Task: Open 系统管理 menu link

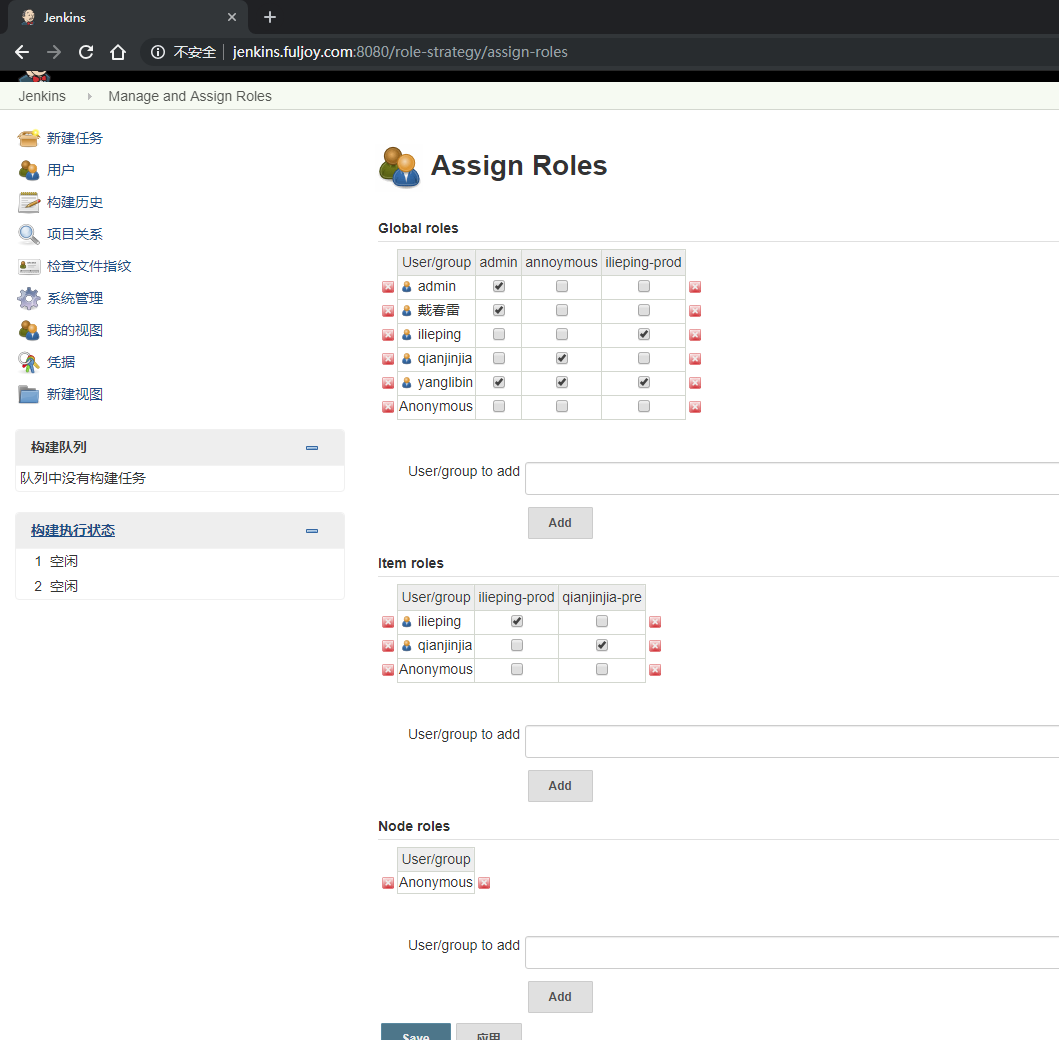Action: point(74,298)
